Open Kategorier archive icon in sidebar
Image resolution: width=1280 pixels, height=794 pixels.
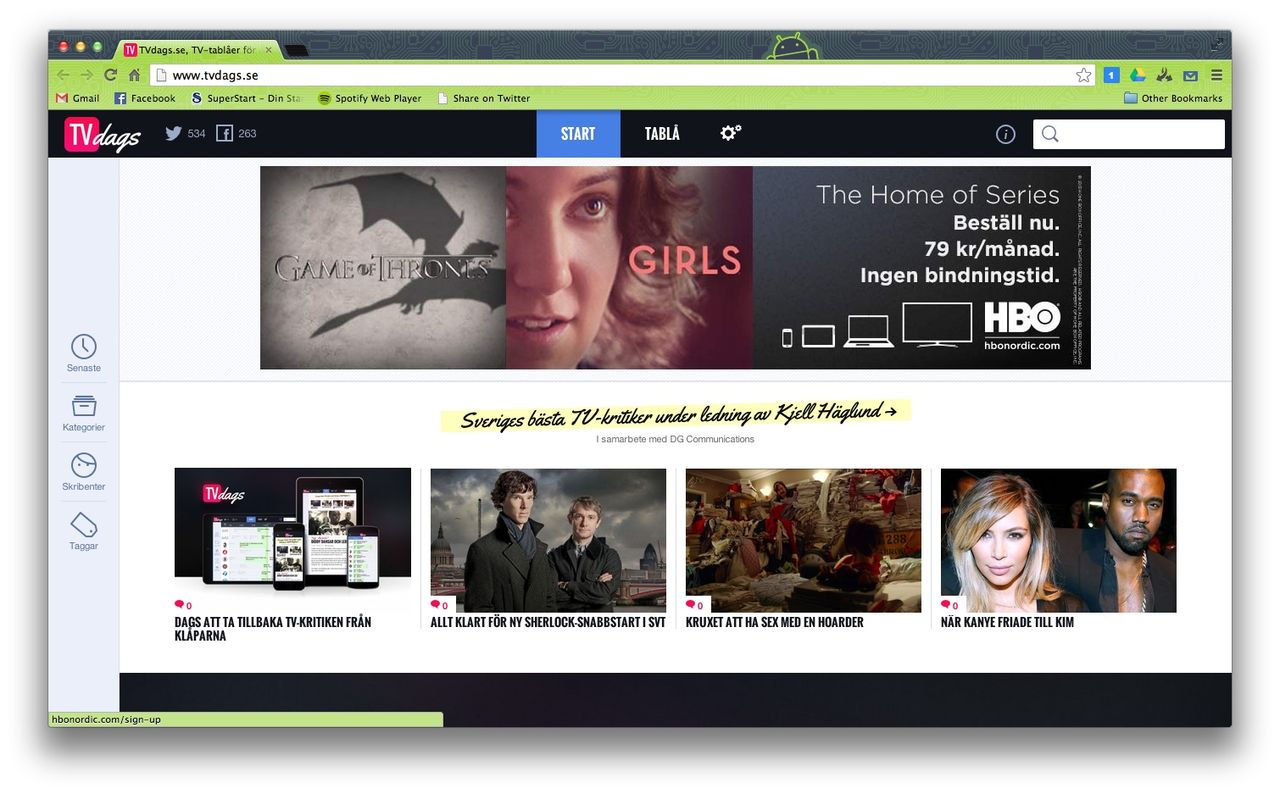pyautogui.click(x=84, y=406)
